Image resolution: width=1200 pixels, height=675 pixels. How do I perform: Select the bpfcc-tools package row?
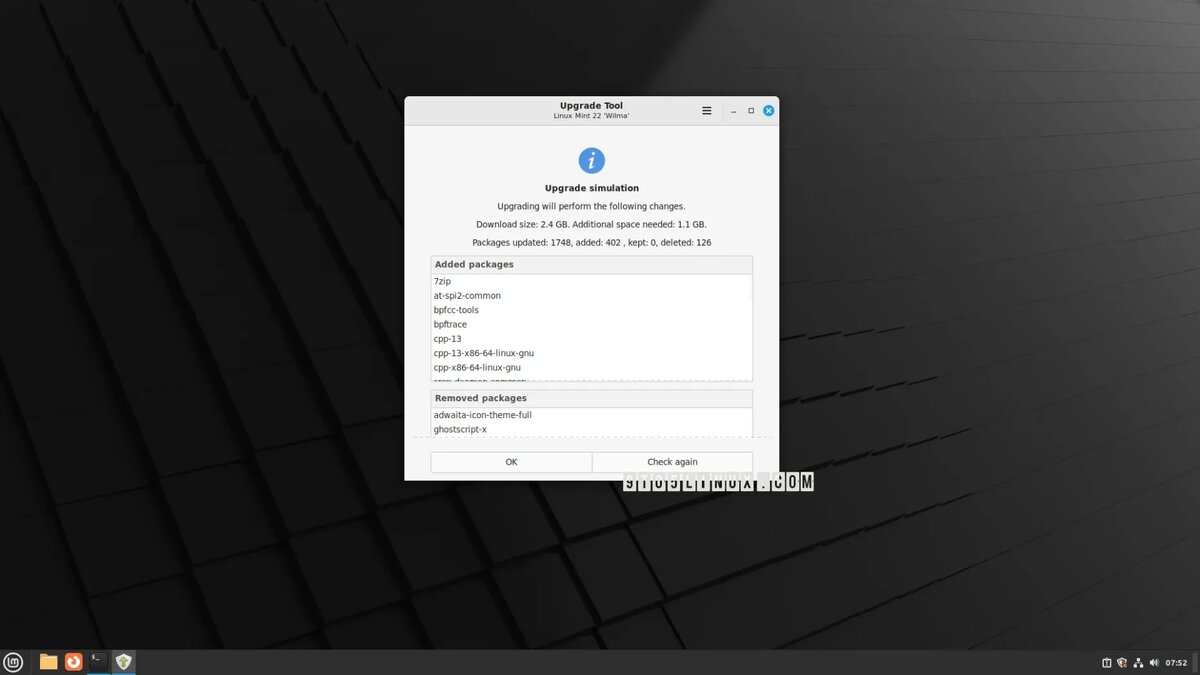coord(592,310)
